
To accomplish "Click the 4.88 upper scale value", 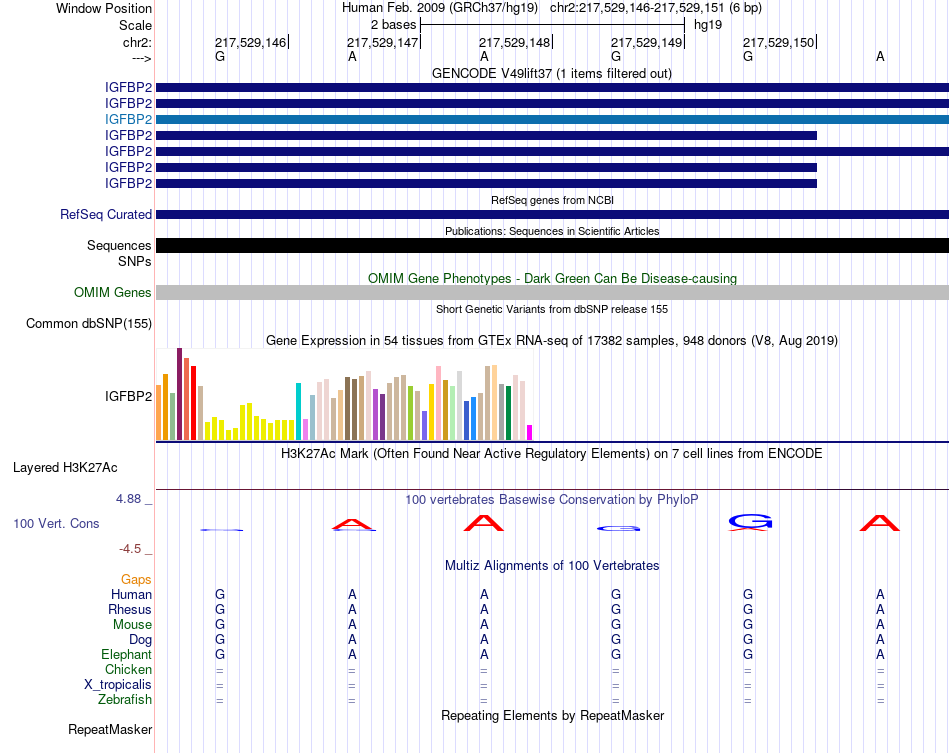I will (x=128, y=499).
